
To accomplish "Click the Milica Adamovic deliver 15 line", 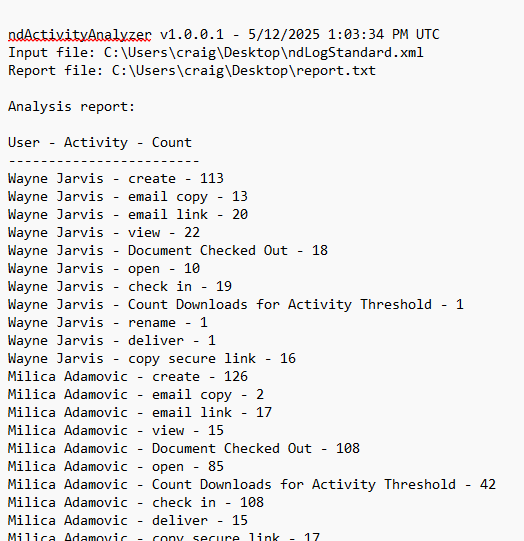I will 128,520.
